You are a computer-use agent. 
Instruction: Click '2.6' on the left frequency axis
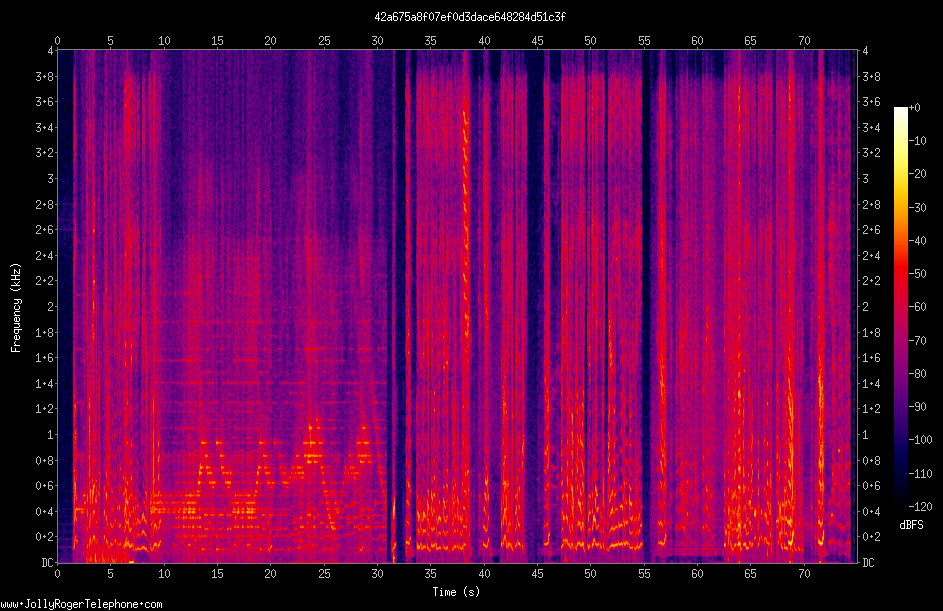(x=44, y=230)
